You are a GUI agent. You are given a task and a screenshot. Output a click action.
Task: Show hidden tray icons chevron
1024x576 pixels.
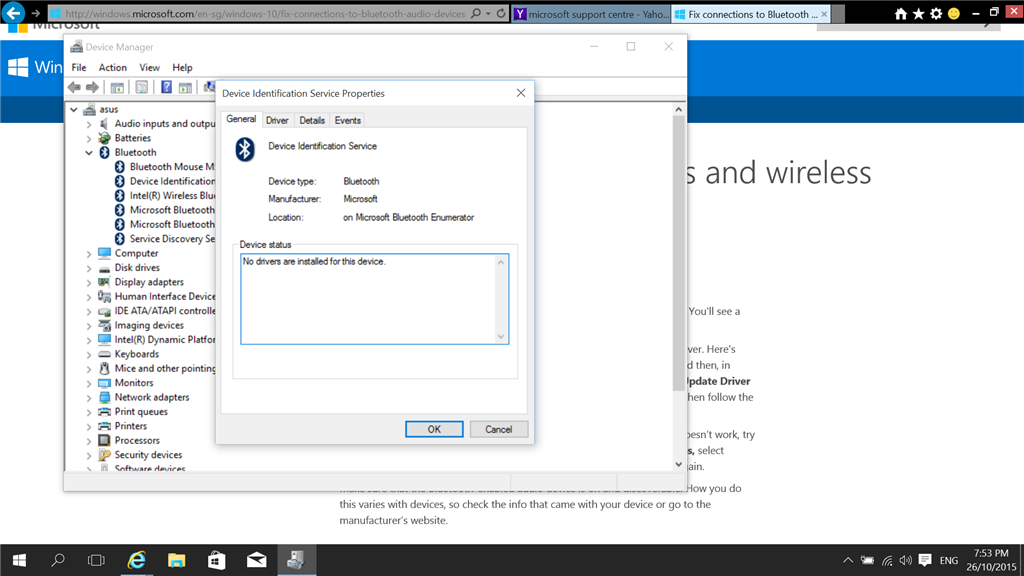pos(848,560)
